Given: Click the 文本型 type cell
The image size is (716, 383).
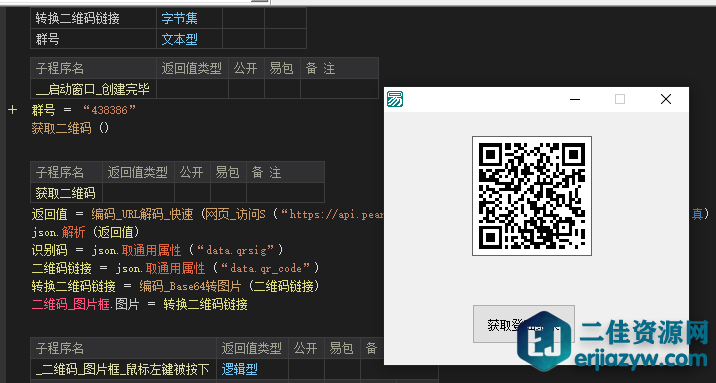Looking at the screenshot, I should point(190,39).
